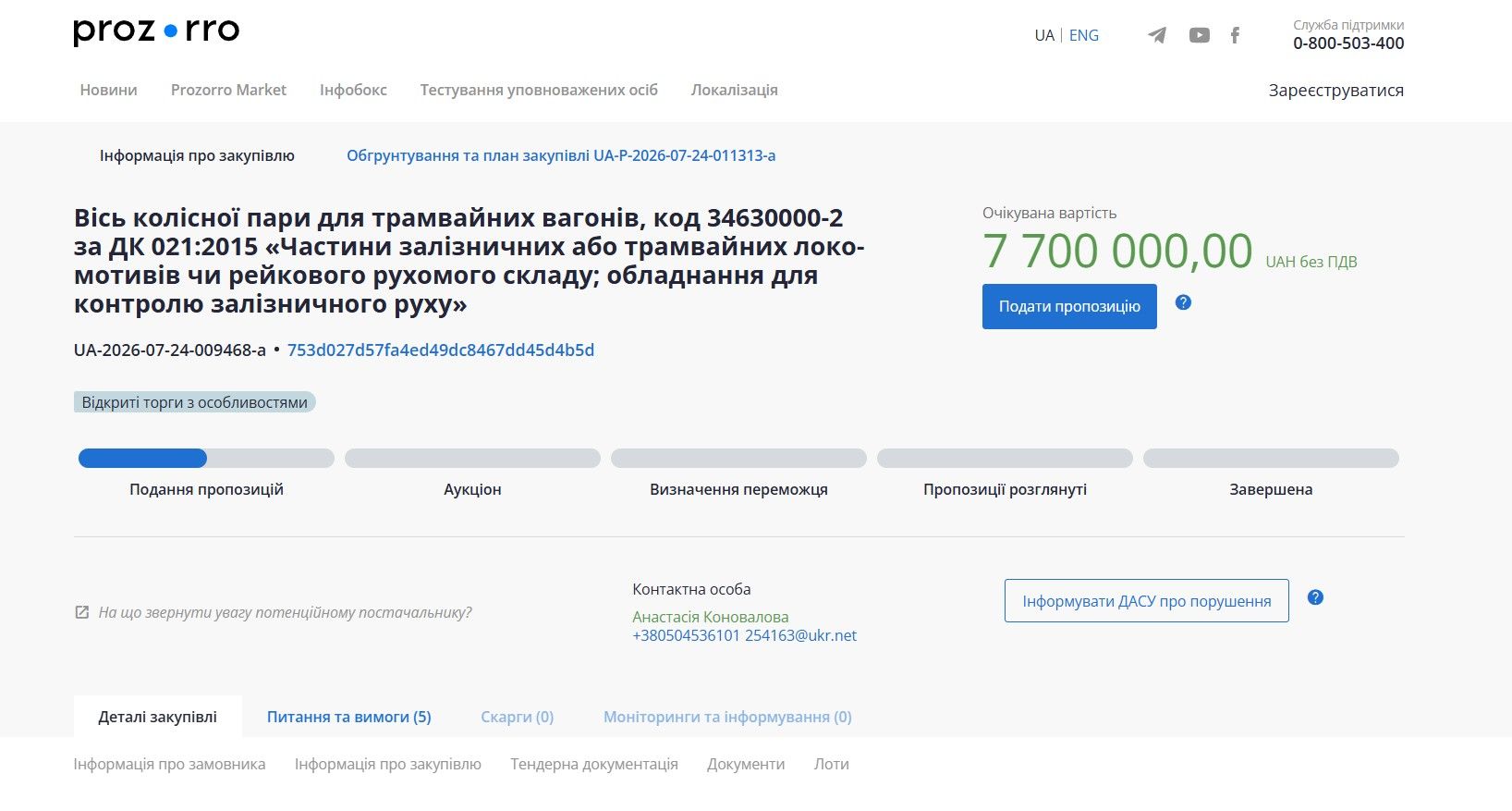Open the Локалізація menu item
The image size is (1512, 811).
pyautogui.click(x=734, y=90)
